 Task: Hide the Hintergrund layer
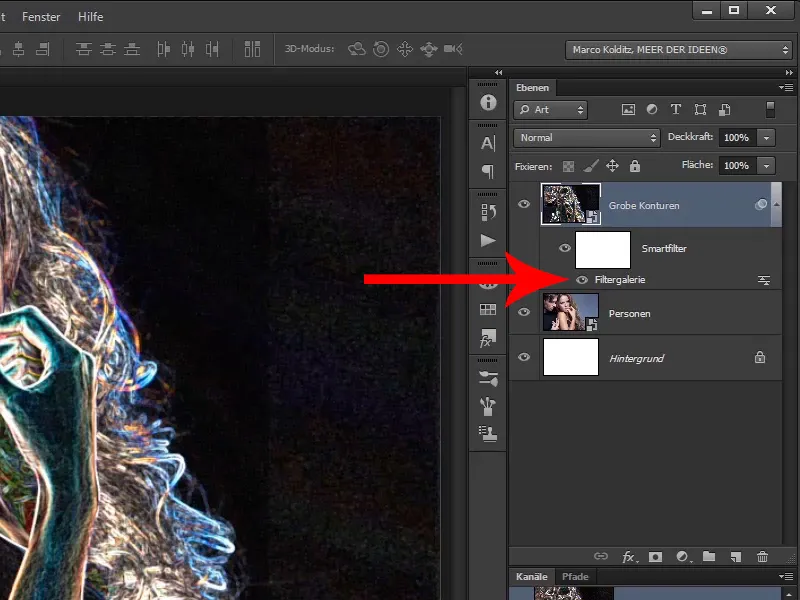pyautogui.click(x=524, y=357)
